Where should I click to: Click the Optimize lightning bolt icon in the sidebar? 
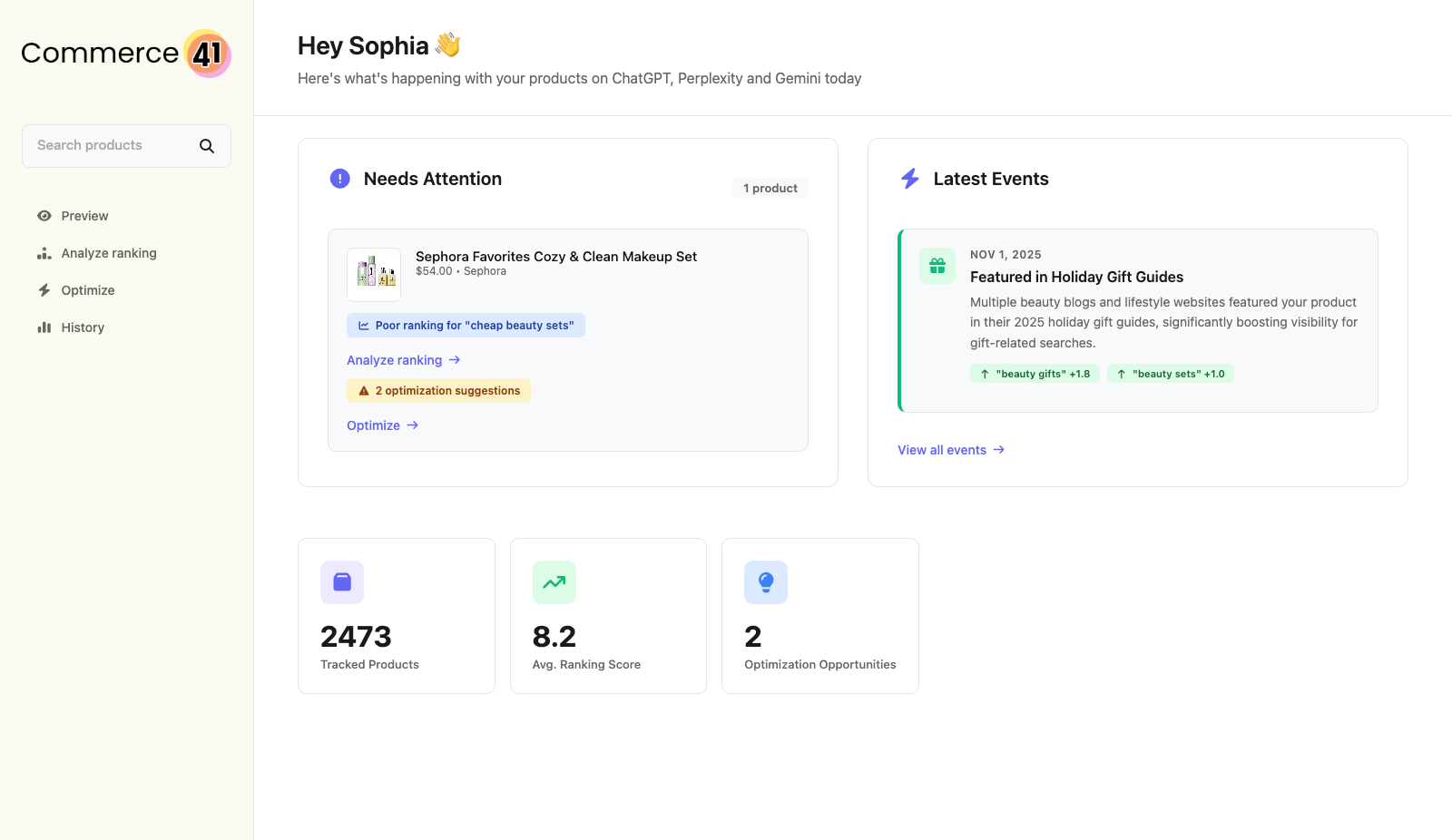(x=44, y=290)
